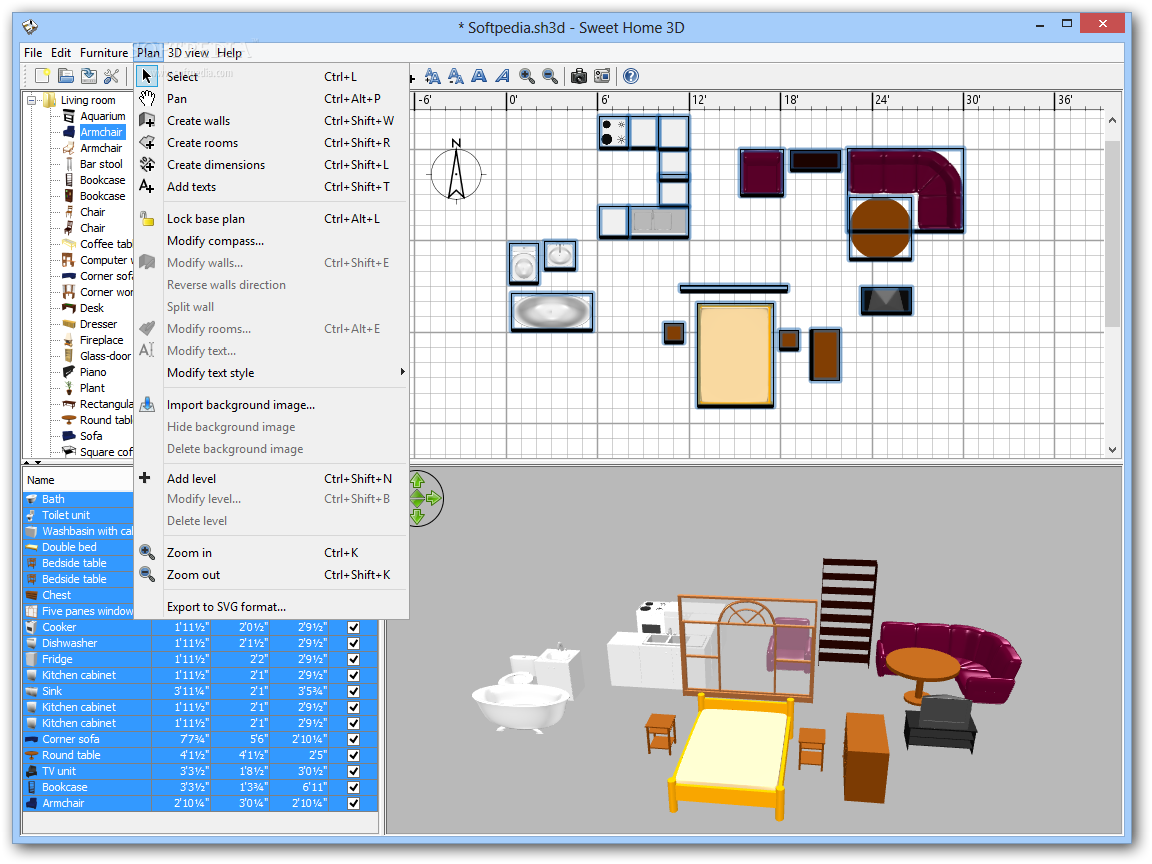This screenshot has height=864, width=1152.
Task: Open the Edit menu
Action: tap(61, 53)
